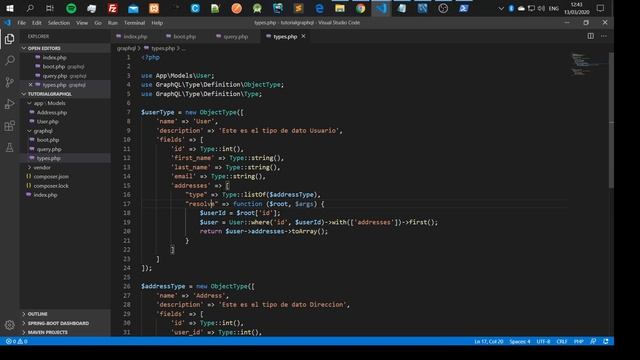Screen dimensions: 640x360
Task: Change end of line sequence CRLF
Action: tap(562, 341)
